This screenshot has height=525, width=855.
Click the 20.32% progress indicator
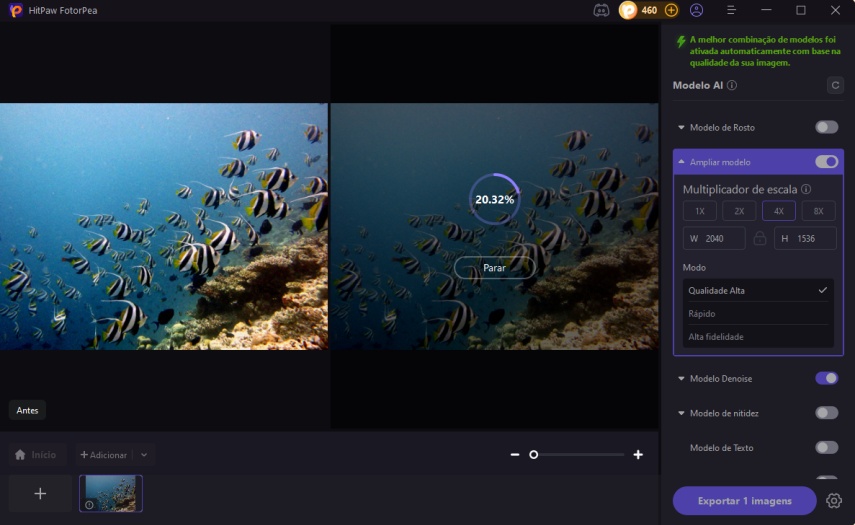click(x=495, y=200)
